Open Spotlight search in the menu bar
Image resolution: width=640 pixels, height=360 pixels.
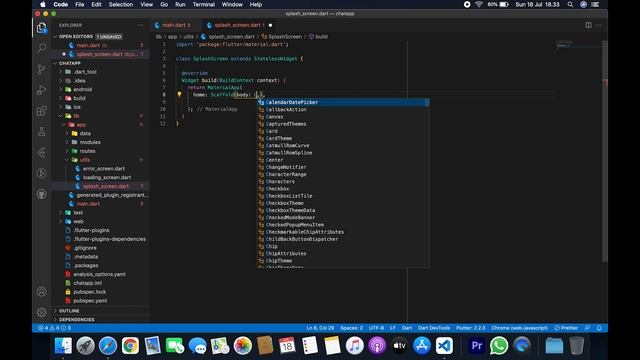pyautogui.click(x=570, y=4)
